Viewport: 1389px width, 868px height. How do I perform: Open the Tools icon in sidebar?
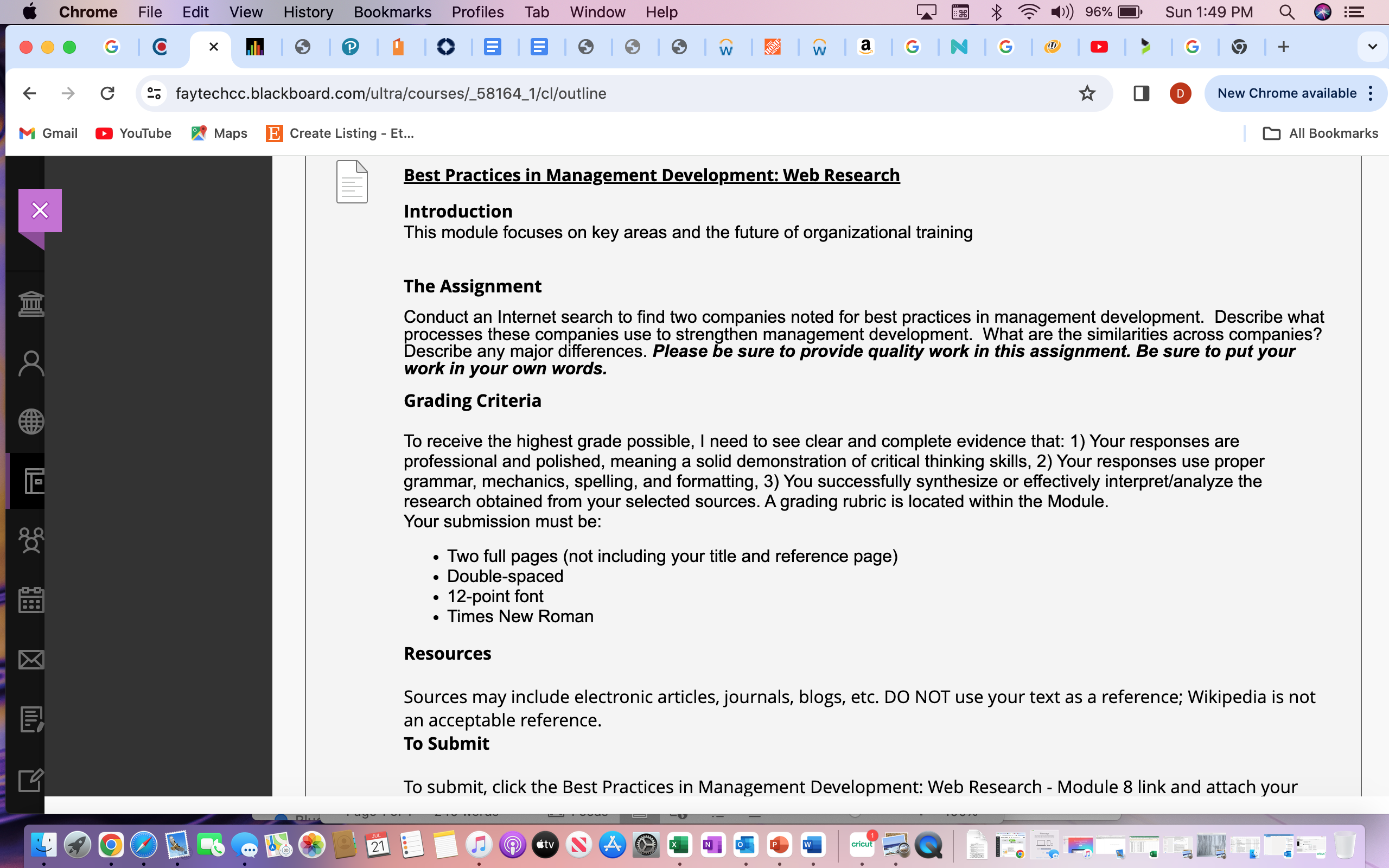[31, 780]
